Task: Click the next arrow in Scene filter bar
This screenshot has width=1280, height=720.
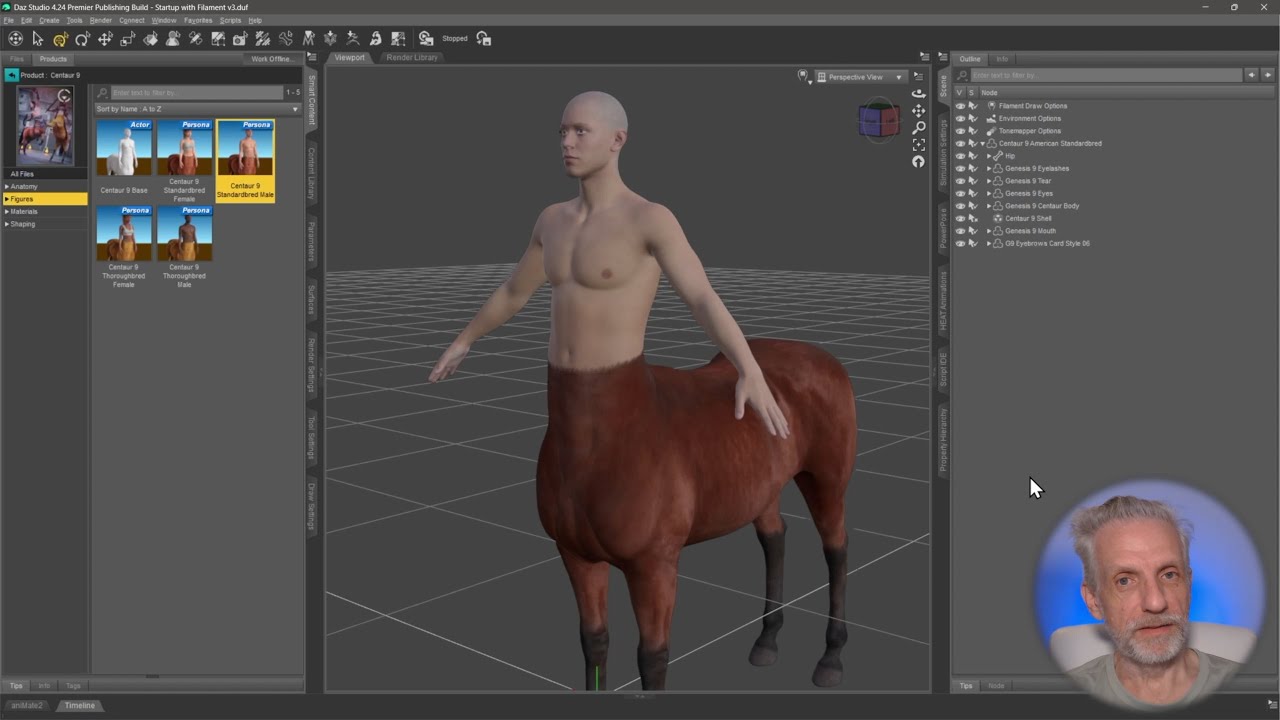Action: [1268, 75]
